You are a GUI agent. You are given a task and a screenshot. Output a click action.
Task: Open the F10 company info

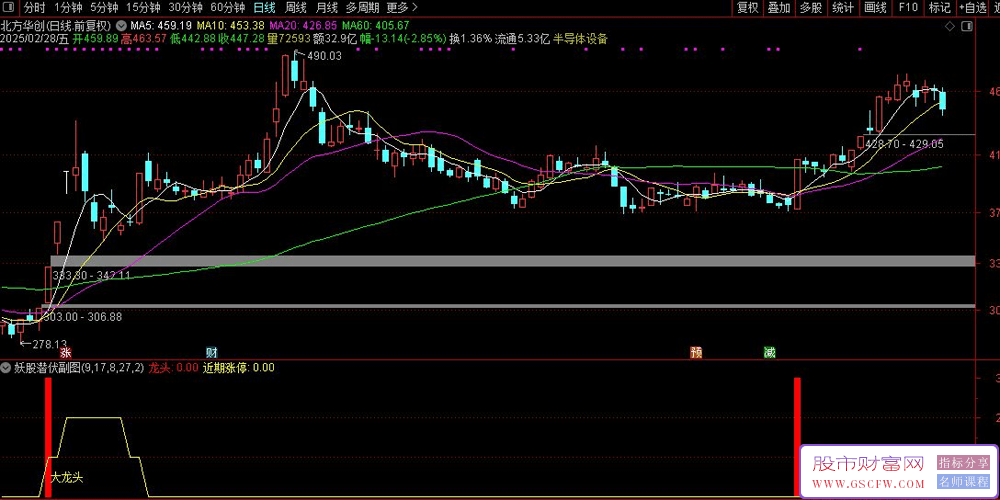click(x=908, y=8)
